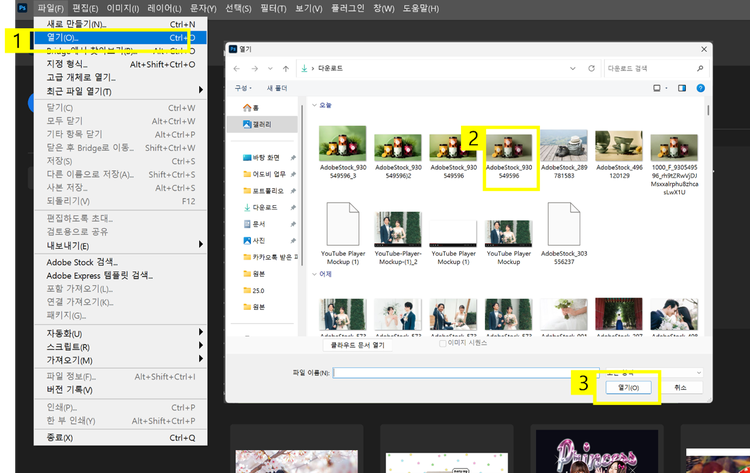Open the 25.0 folder in the sidebar
The width and height of the screenshot is (750, 473).
coord(254,290)
